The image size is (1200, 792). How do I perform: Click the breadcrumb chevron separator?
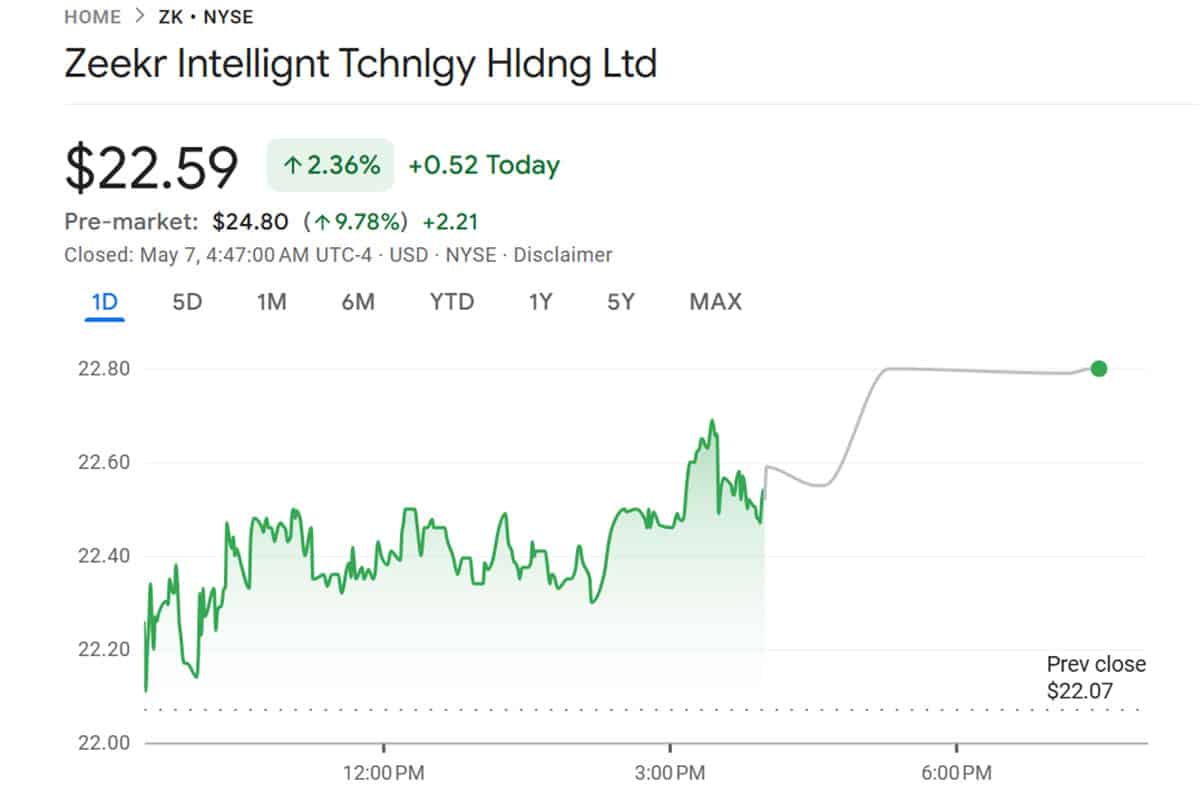tap(140, 17)
